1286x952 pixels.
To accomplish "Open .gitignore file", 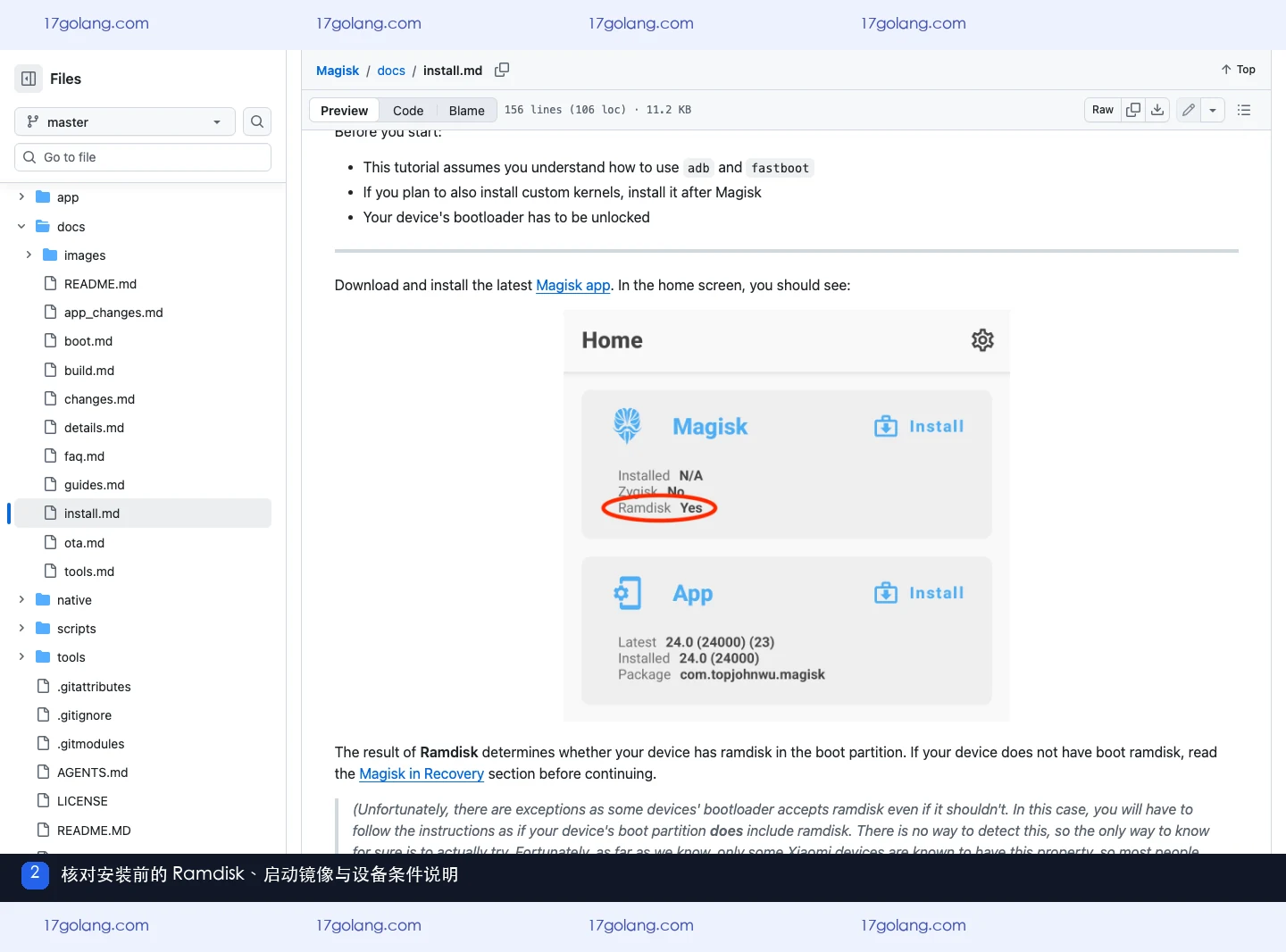I will point(84,715).
